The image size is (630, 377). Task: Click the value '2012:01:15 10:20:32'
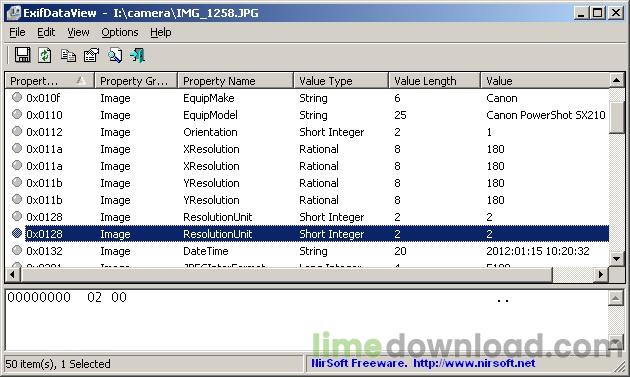(538, 251)
